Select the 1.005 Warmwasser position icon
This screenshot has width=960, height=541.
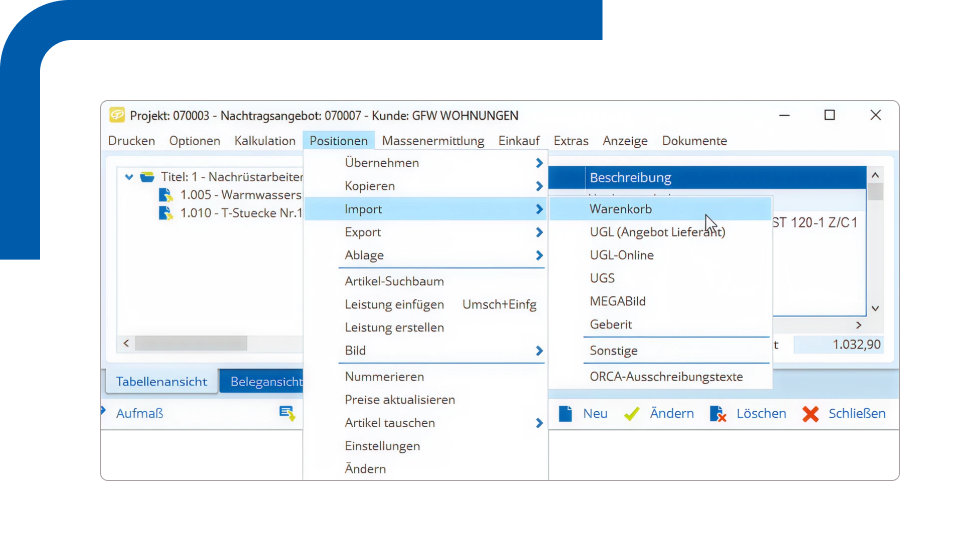click(166, 195)
